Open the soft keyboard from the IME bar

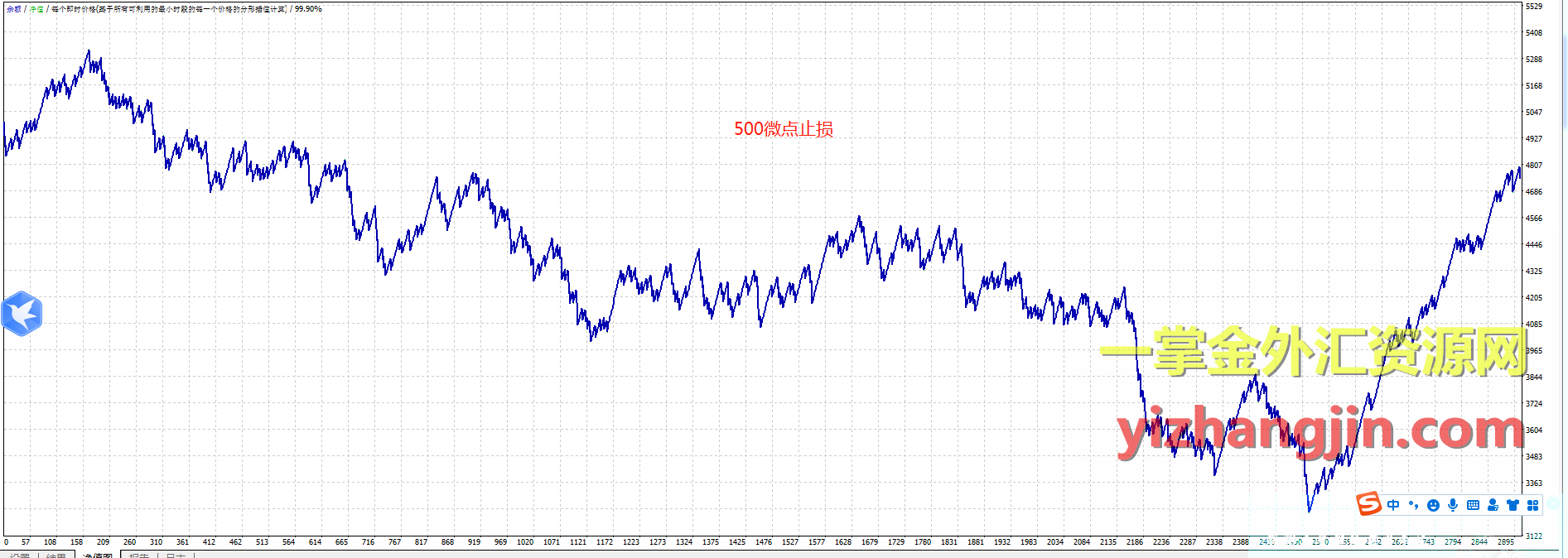(1473, 505)
